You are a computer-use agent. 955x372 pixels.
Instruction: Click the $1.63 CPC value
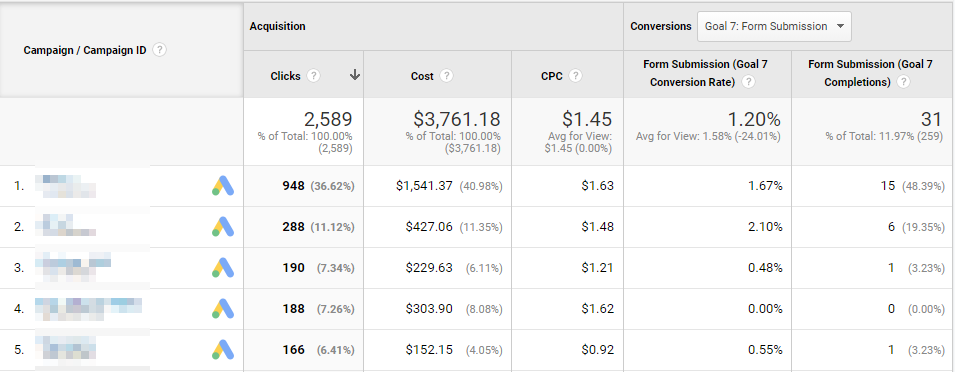pyautogui.click(x=597, y=186)
